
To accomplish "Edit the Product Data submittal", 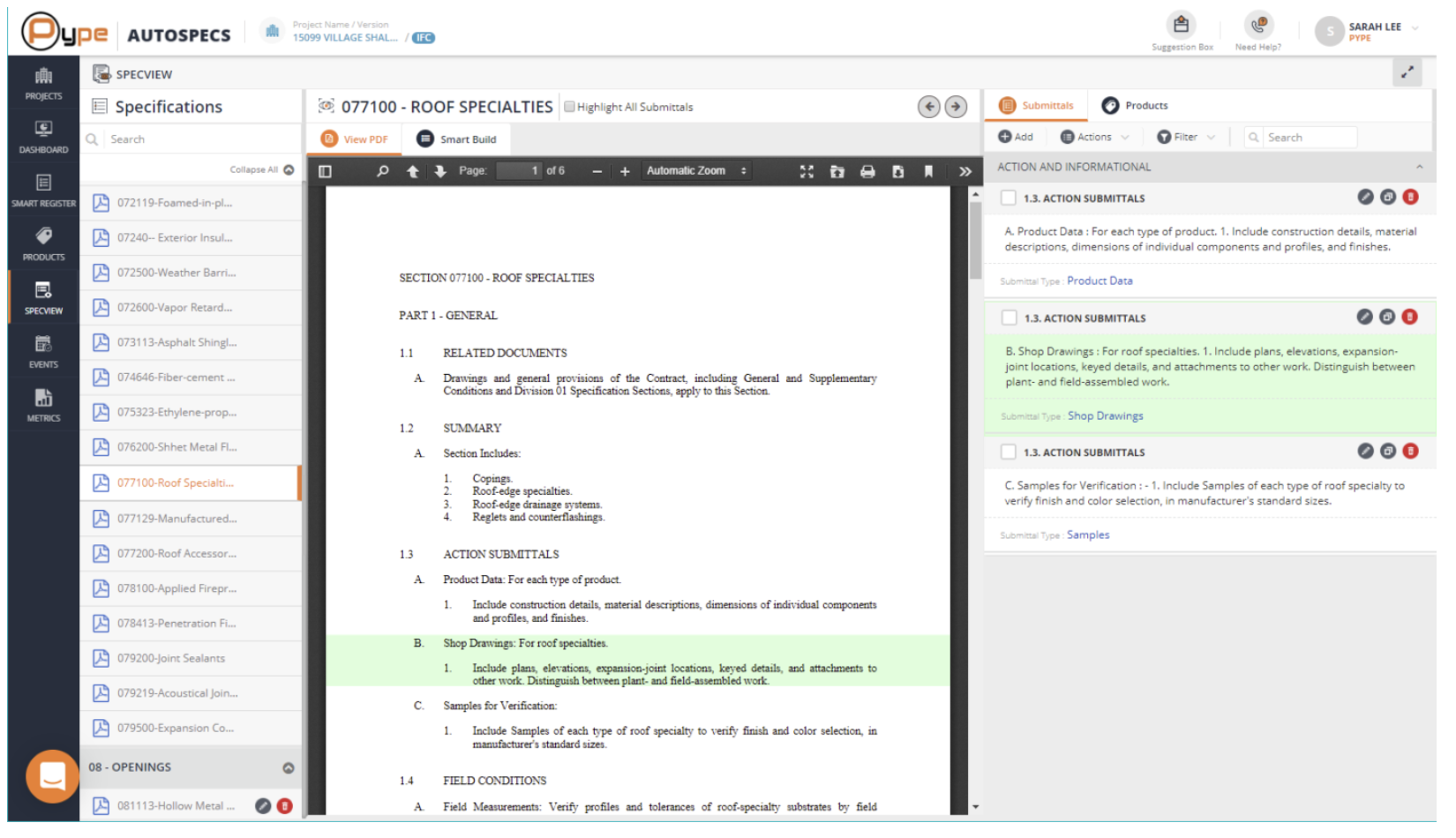I will (x=1365, y=197).
